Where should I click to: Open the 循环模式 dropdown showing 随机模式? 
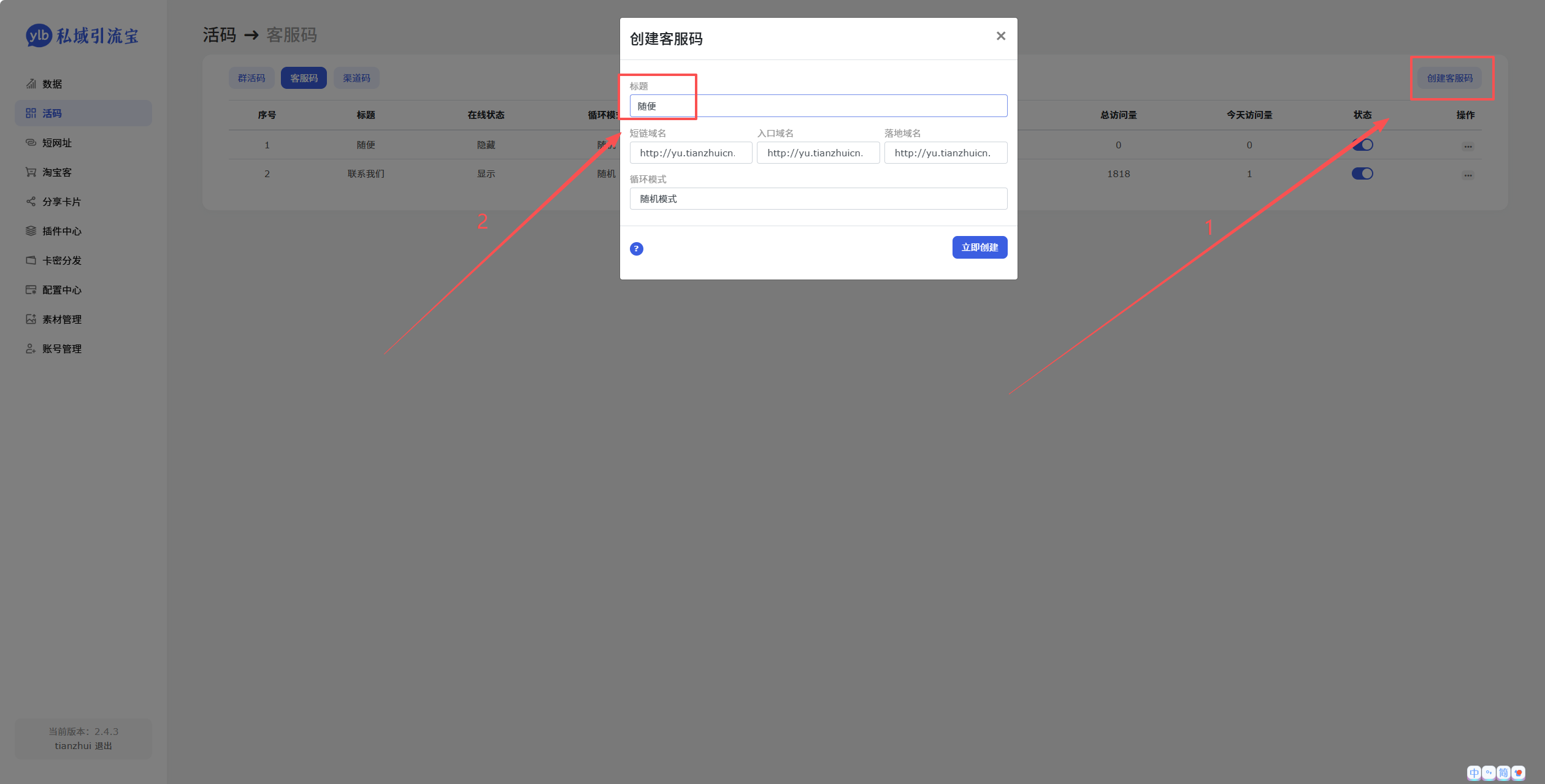[818, 199]
